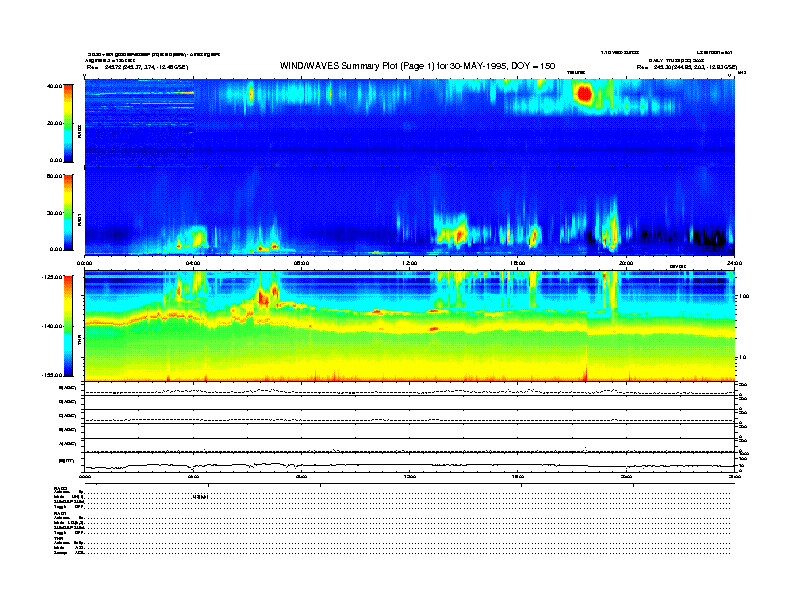Click the 10 tick label right of TNR panel
This screenshot has height=612, width=792.
(742, 358)
